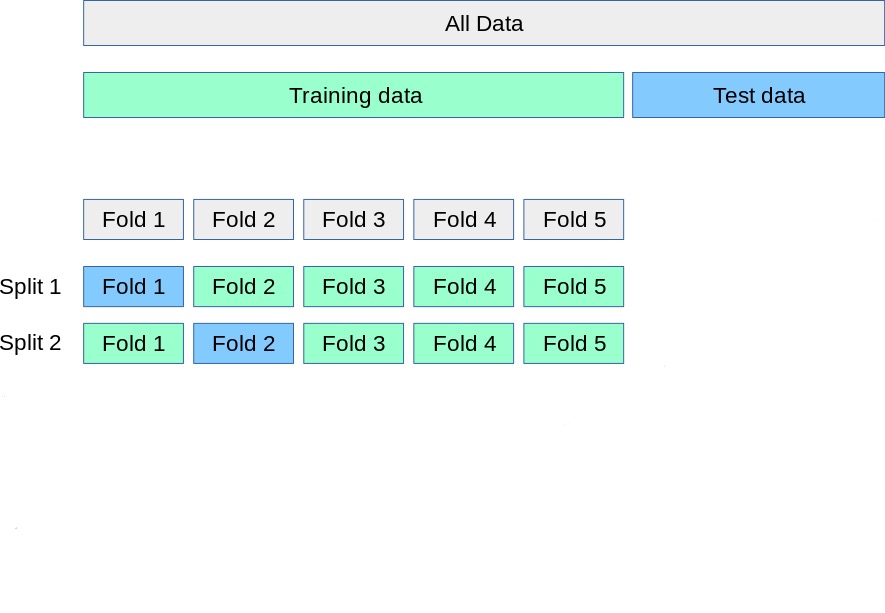Choose green Fold 1 in Split 2 row

pyautogui.click(x=133, y=344)
